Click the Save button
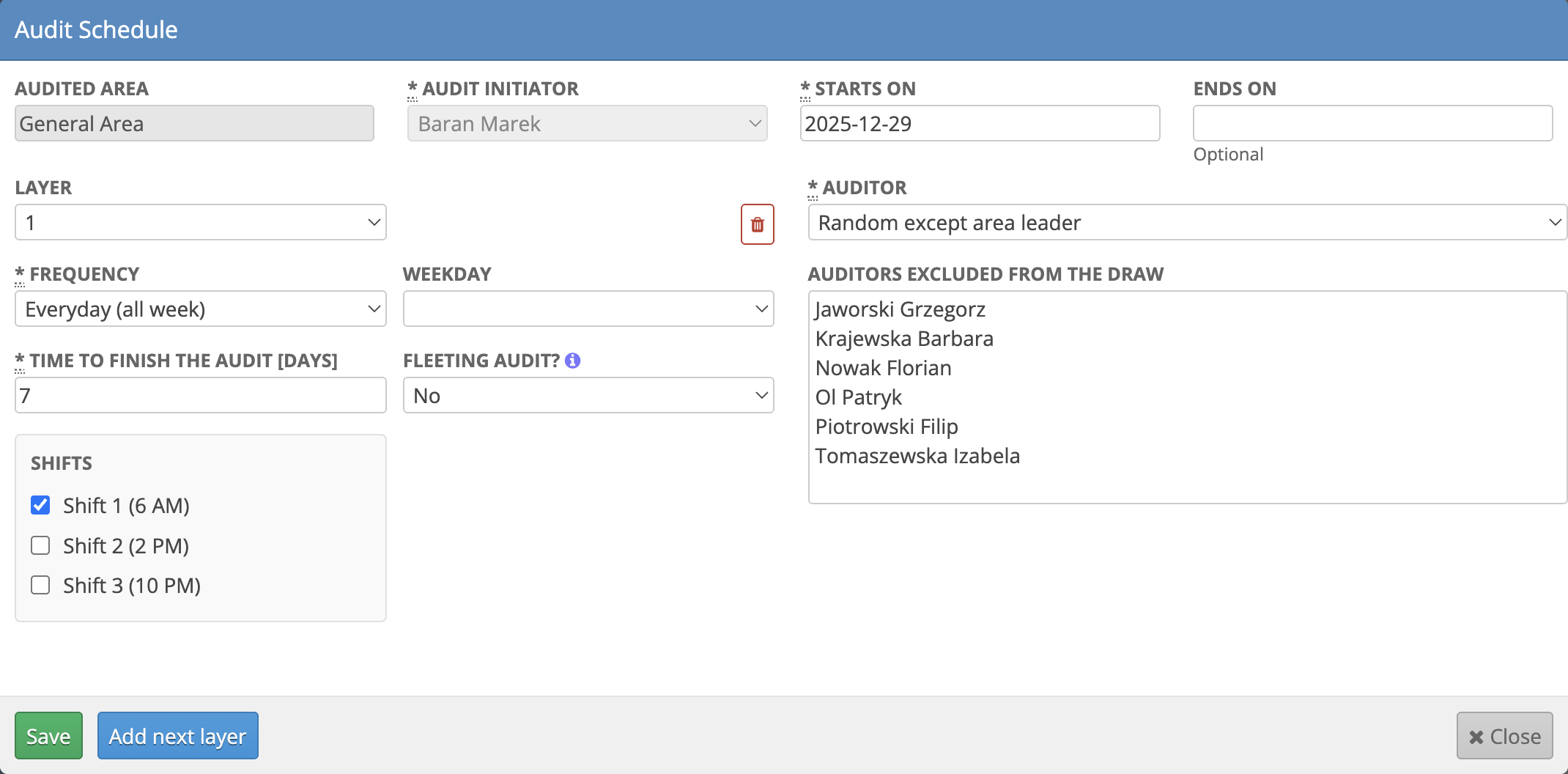 point(48,735)
